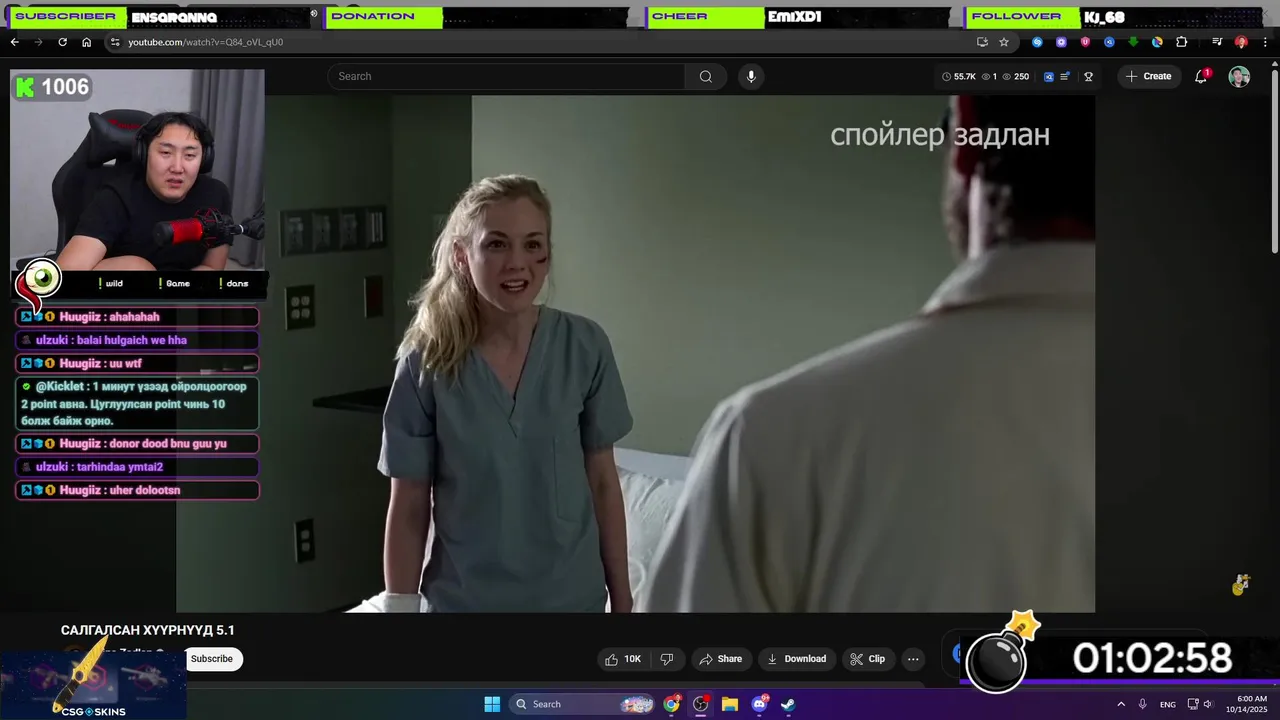
Task: Open the trophy icon in YouTube header
Action: [x=1088, y=76]
